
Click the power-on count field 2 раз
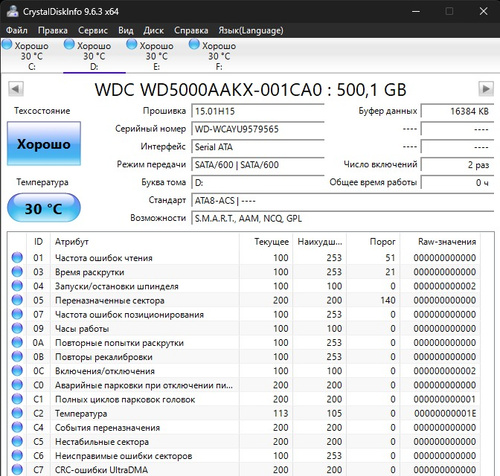click(457, 165)
